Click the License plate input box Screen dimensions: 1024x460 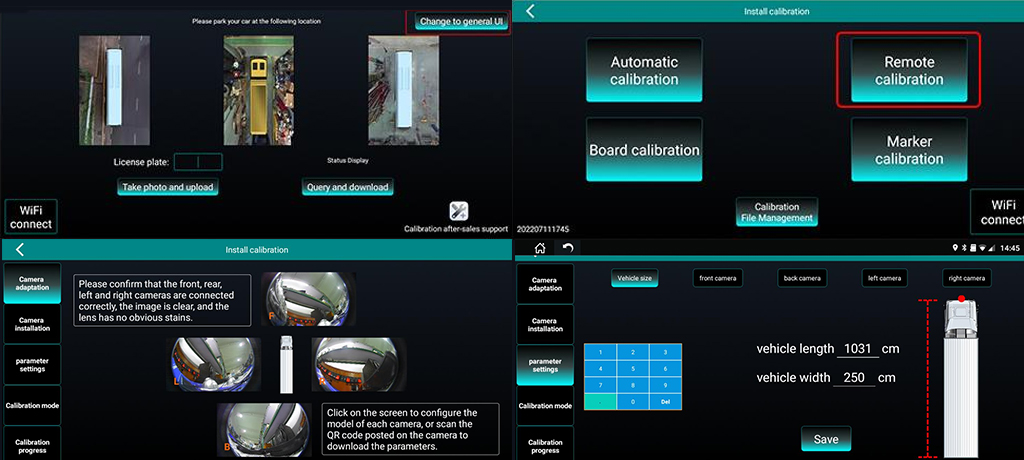(x=198, y=161)
